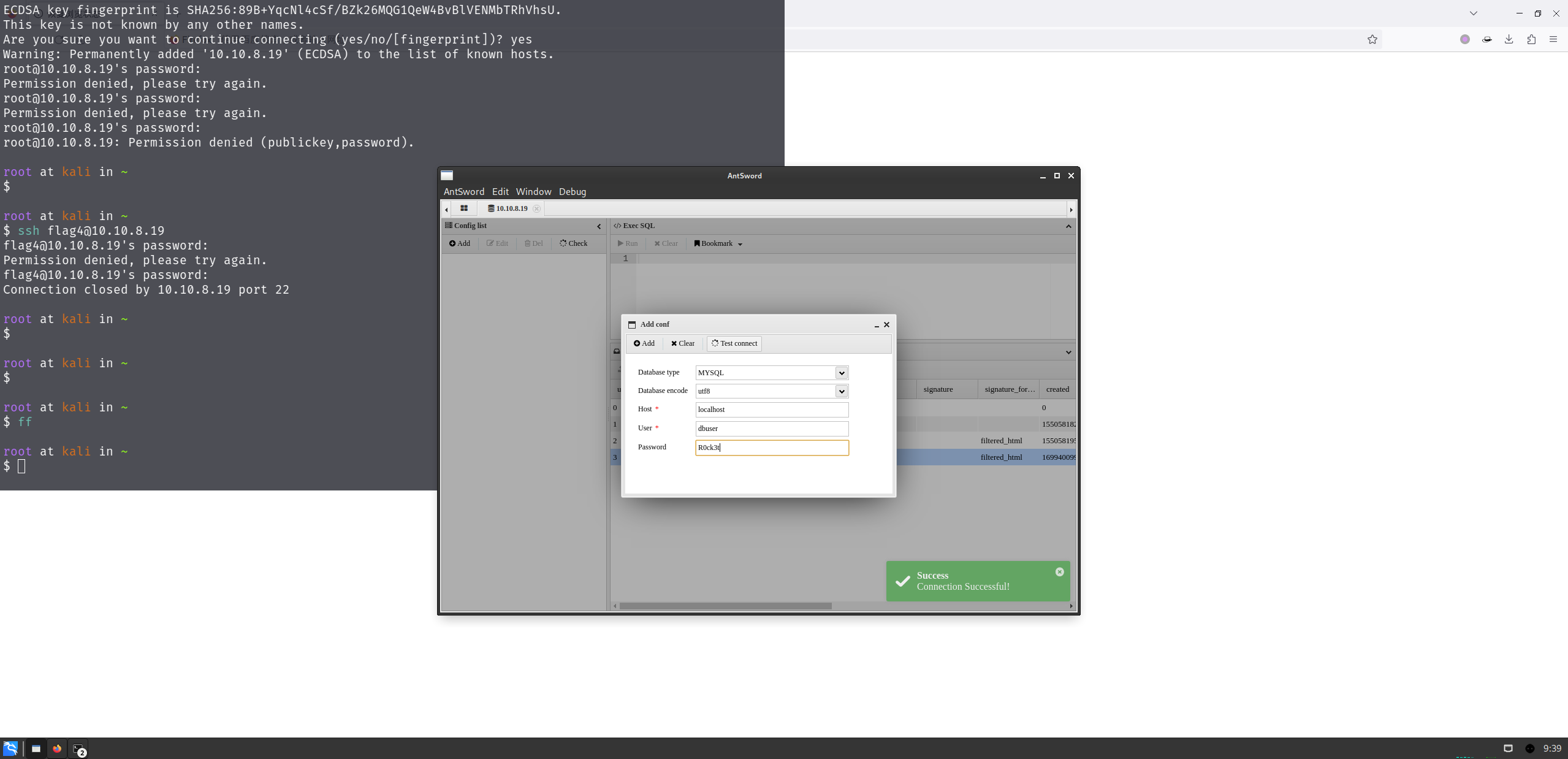The image size is (1568, 759).
Task: Click the round system tray icon
Action: (x=1530, y=749)
